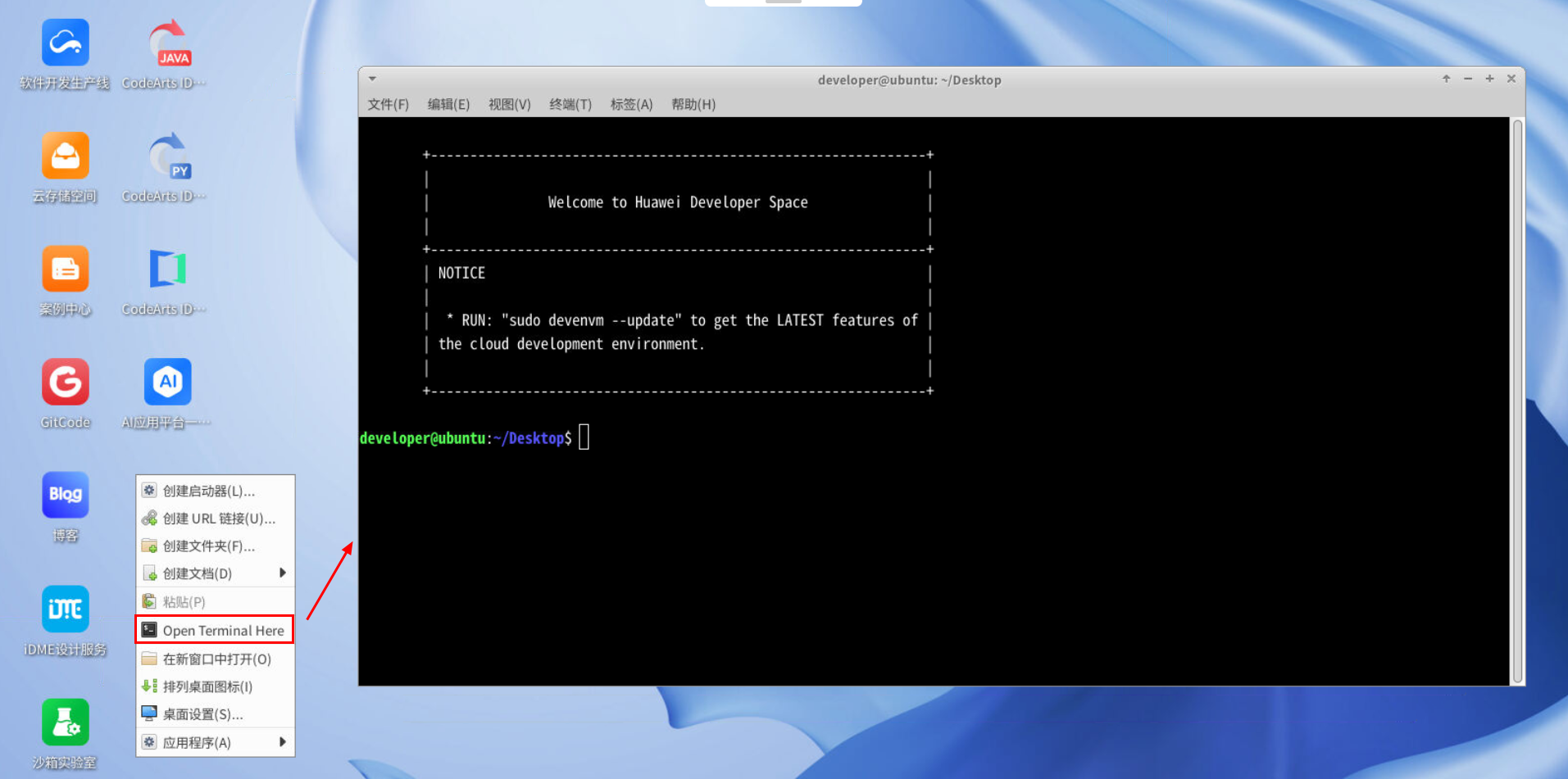
Task: Open the 帮助(H) menu in terminal
Action: [x=693, y=104]
